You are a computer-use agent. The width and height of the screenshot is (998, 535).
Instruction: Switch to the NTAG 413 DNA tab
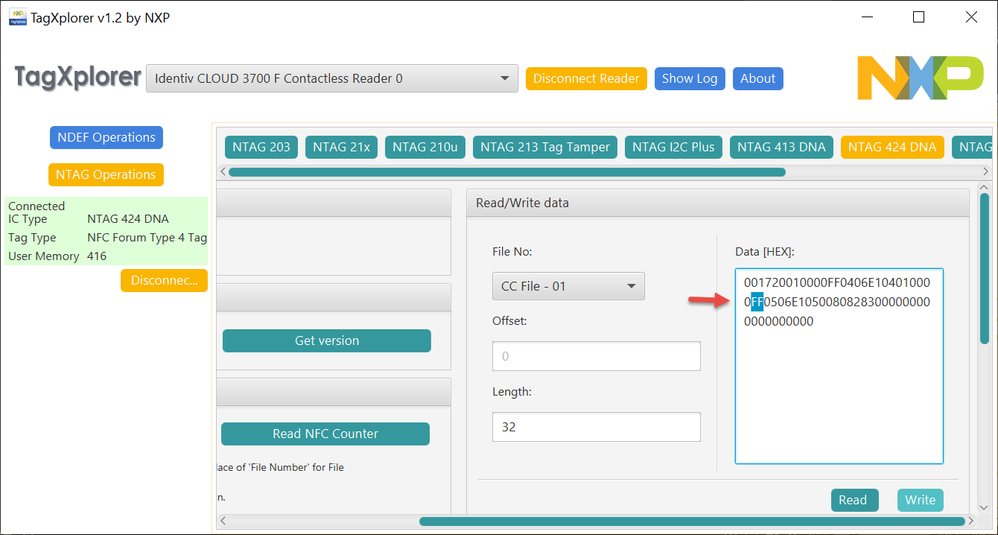(x=782, y=147)
